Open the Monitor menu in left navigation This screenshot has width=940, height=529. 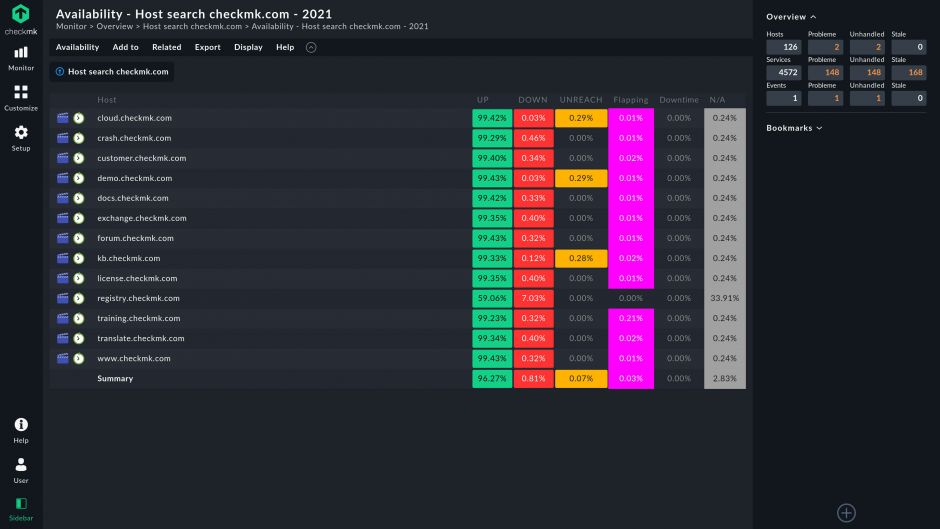coord(21,57)
